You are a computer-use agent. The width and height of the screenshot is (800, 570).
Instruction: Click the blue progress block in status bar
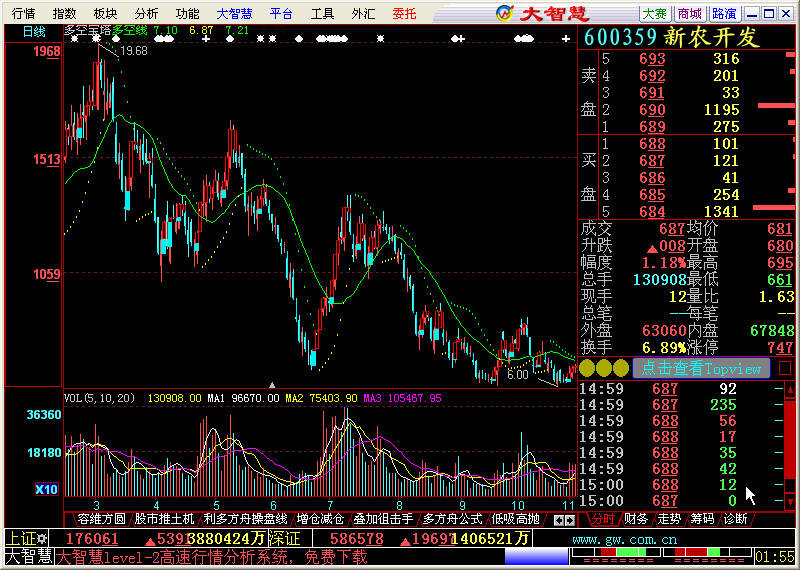pyautogui.click(x=536, y=556)
